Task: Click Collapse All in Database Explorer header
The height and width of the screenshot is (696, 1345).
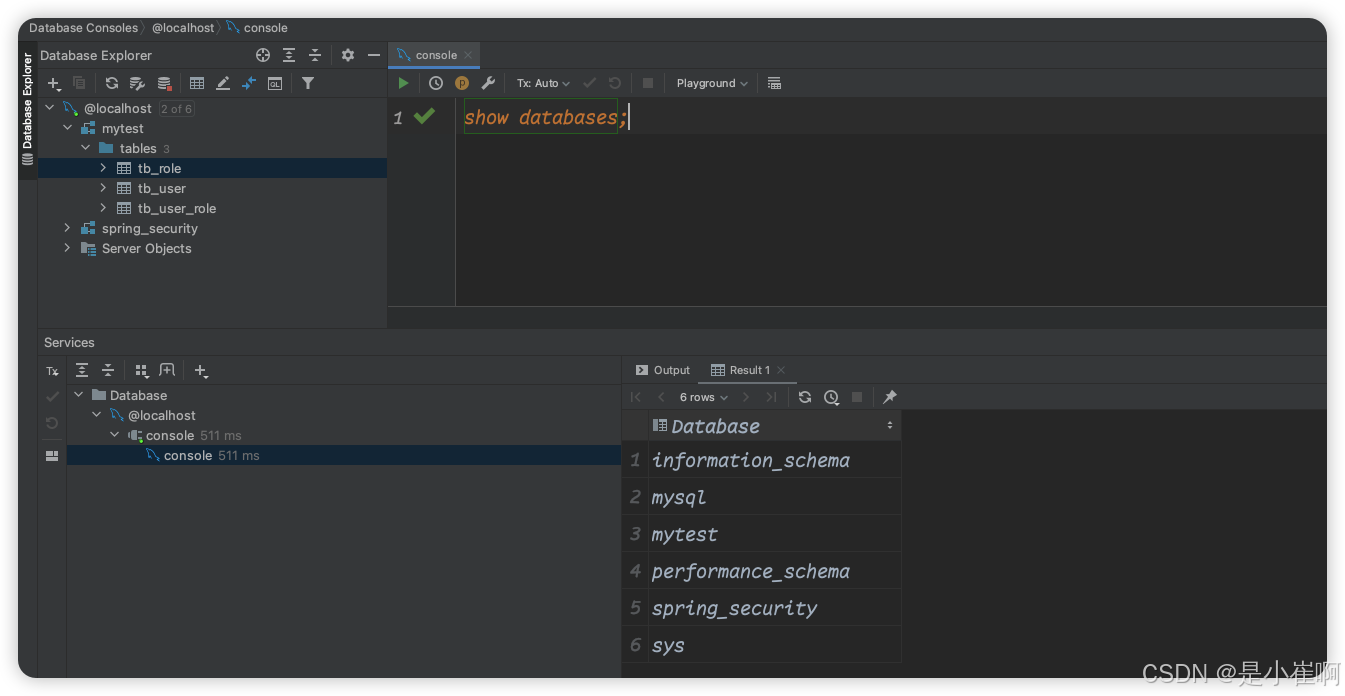Action: click(315, 55)
